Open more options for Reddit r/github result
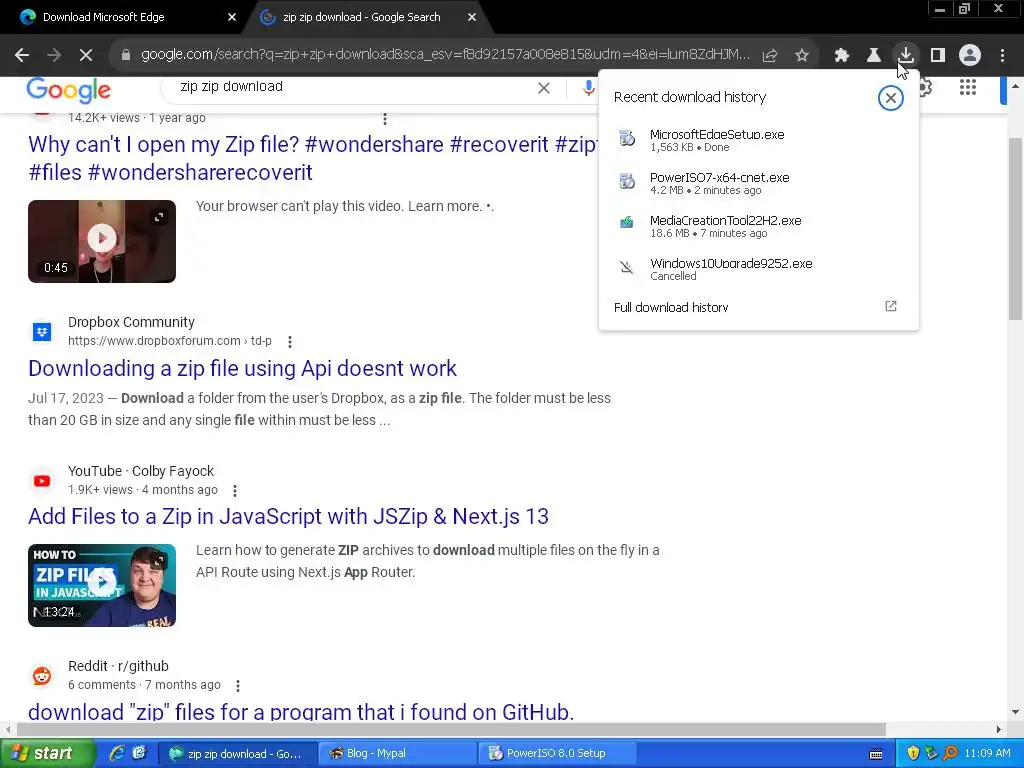 238,685
